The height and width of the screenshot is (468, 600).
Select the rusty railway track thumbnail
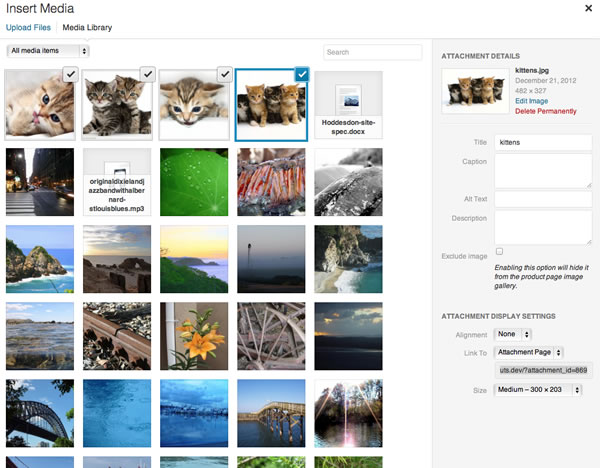117,336
